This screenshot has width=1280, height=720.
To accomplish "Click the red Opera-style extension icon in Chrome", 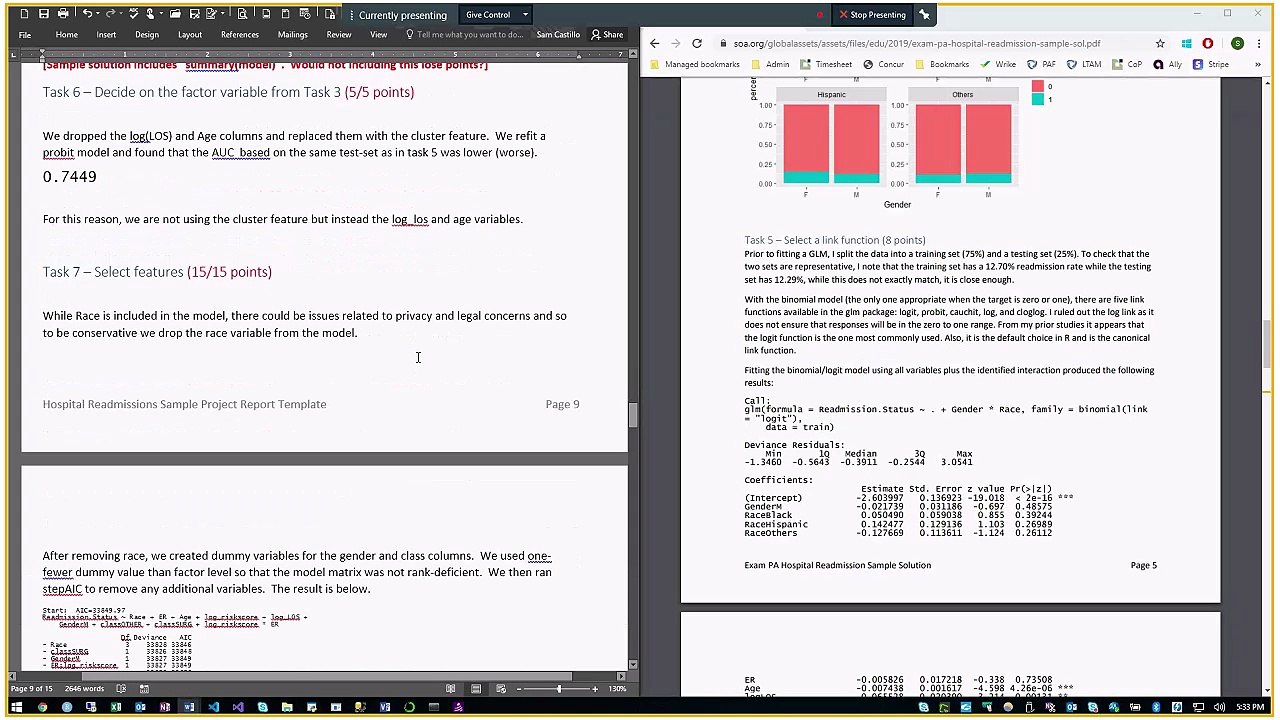I will coord(1208,43).
